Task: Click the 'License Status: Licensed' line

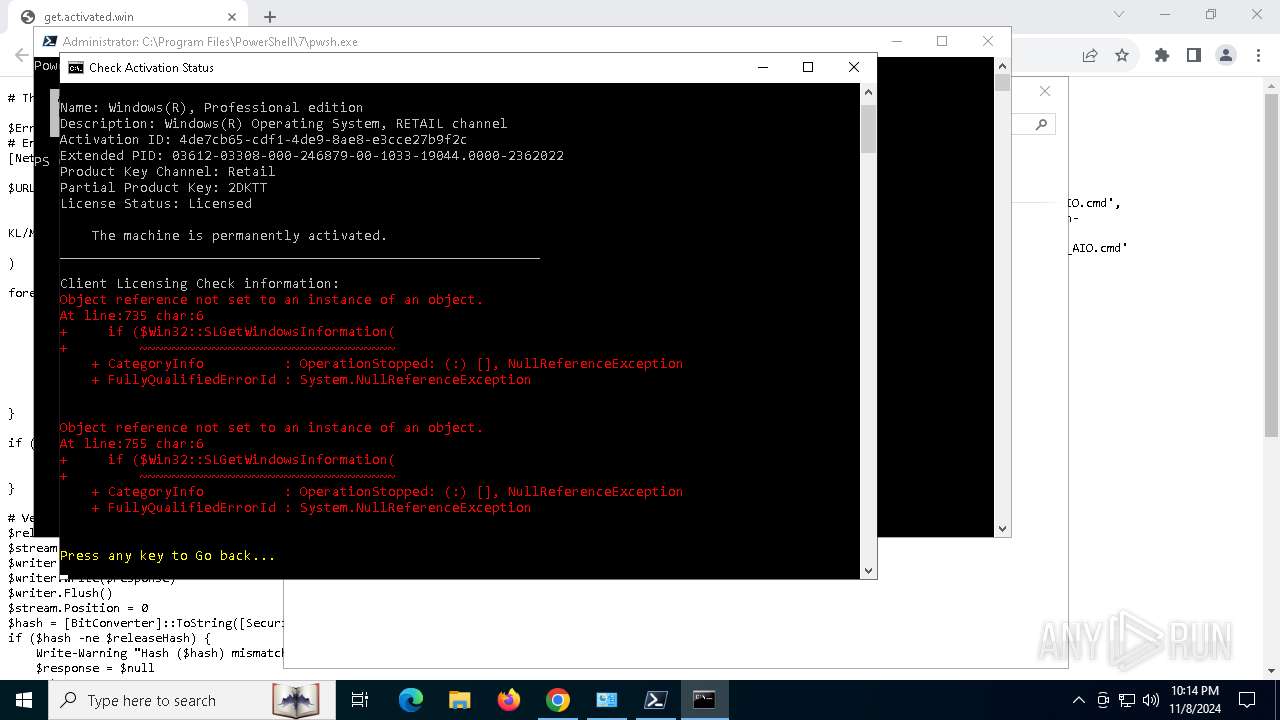Action: tap(156, 204)
